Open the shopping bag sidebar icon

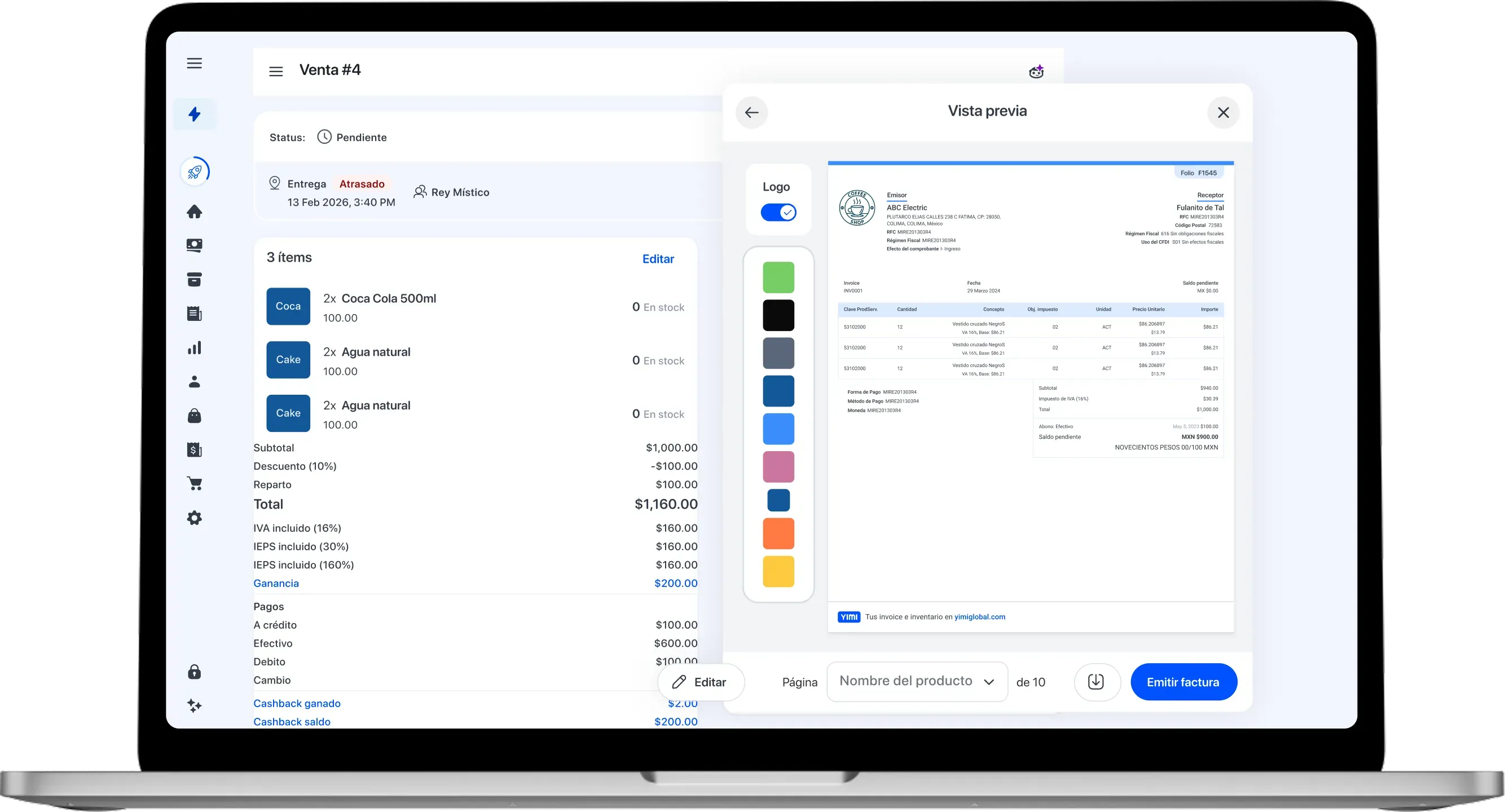(x=195, y=416)
